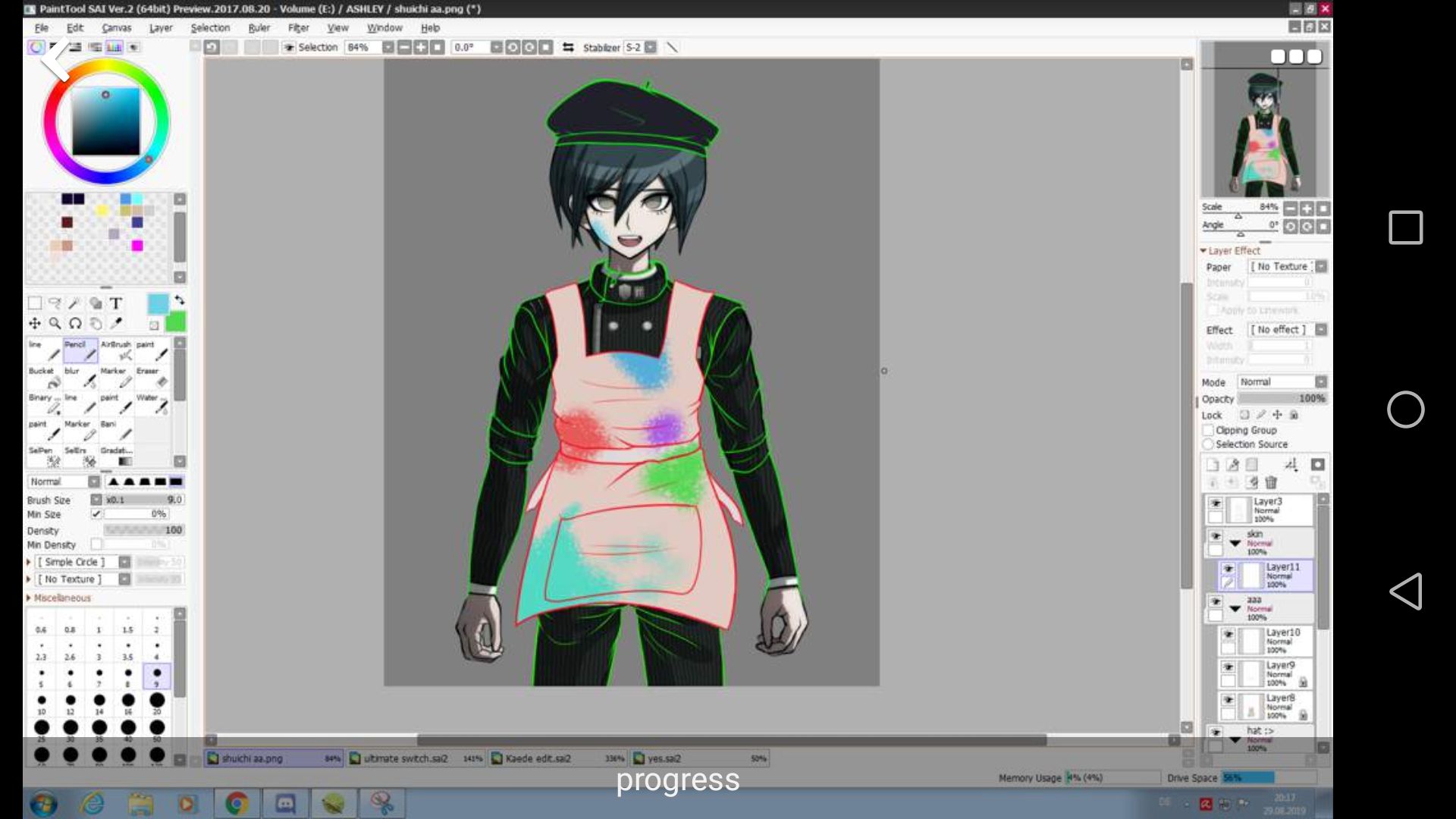The image size is (1456, 819).
Task: Open the Filter menu
Action: point(298,28)
